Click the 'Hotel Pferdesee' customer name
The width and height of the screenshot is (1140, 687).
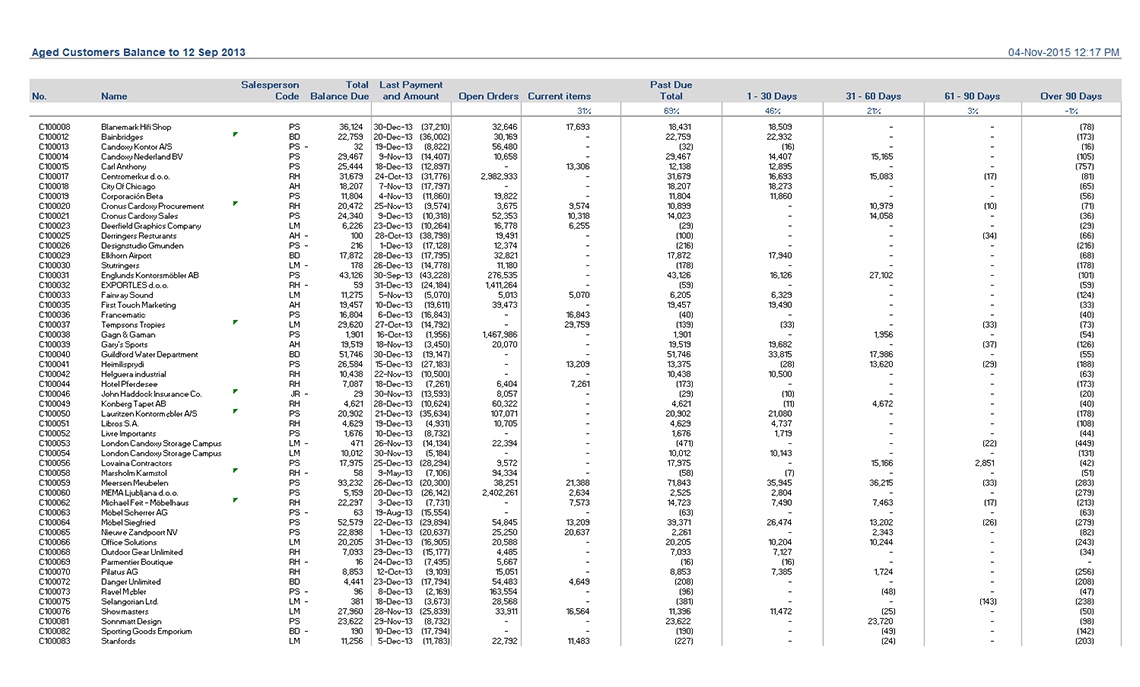[127, 385]
